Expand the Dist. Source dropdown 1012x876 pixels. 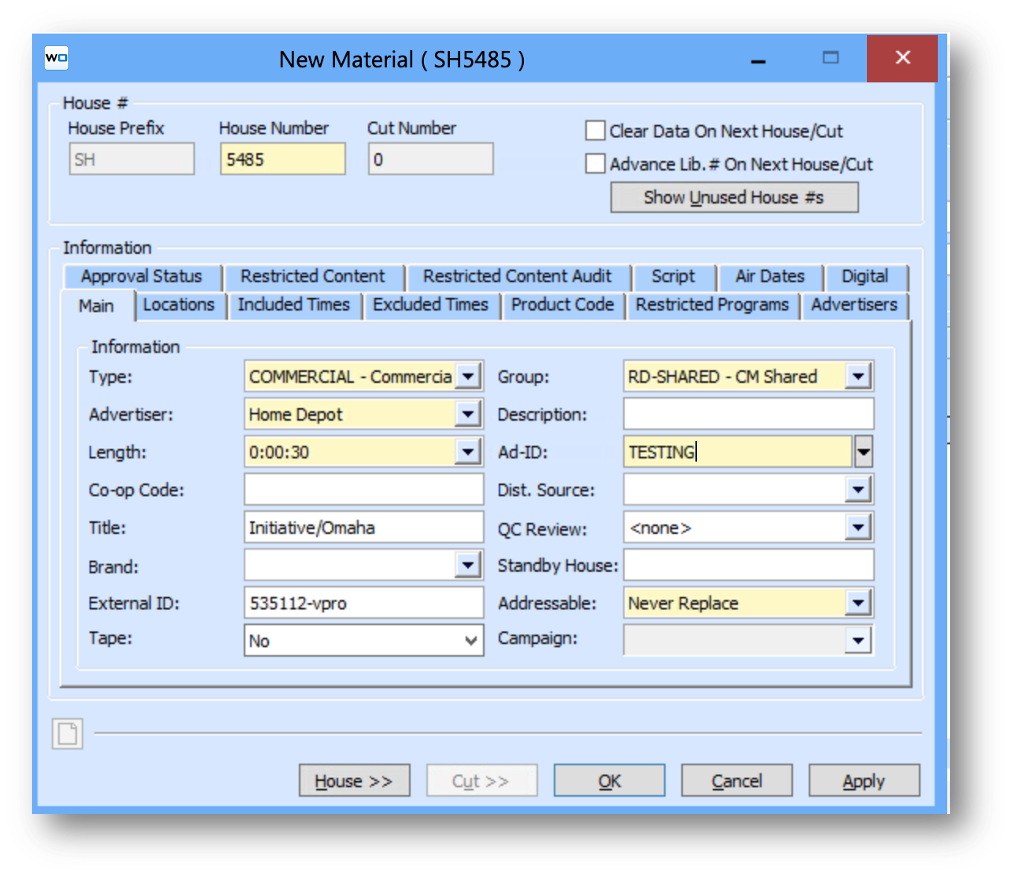click(858, 490)
